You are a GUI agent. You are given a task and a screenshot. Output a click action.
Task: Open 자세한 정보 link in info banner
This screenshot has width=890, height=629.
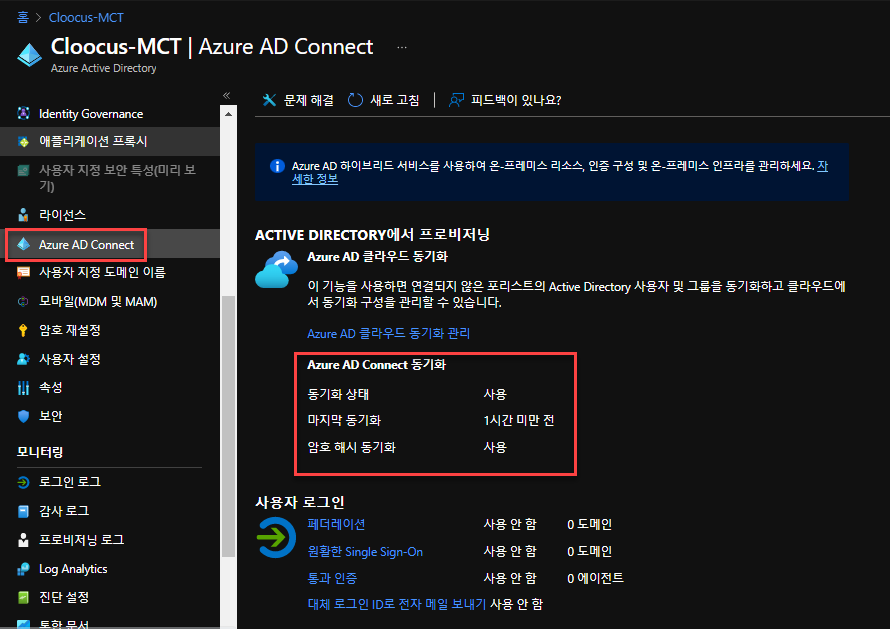(315, 179)
